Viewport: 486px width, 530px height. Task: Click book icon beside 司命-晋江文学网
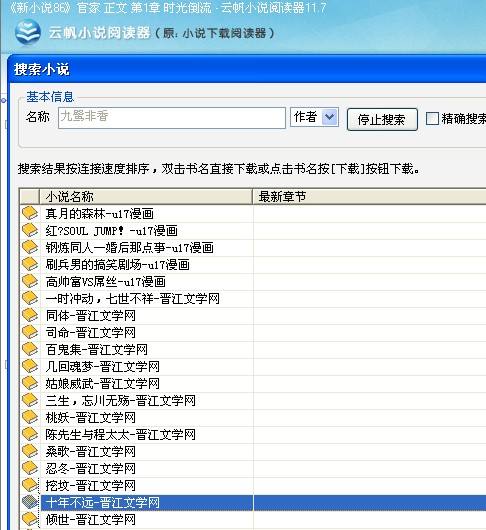click(x=30, y=332)
